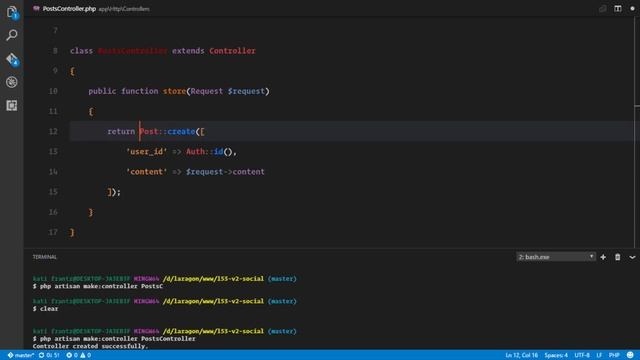Click 'Spaces: 4' indentation setting
Image resolution: width=640 pixels, height=360 pixels.
click(x=556, y=355)
